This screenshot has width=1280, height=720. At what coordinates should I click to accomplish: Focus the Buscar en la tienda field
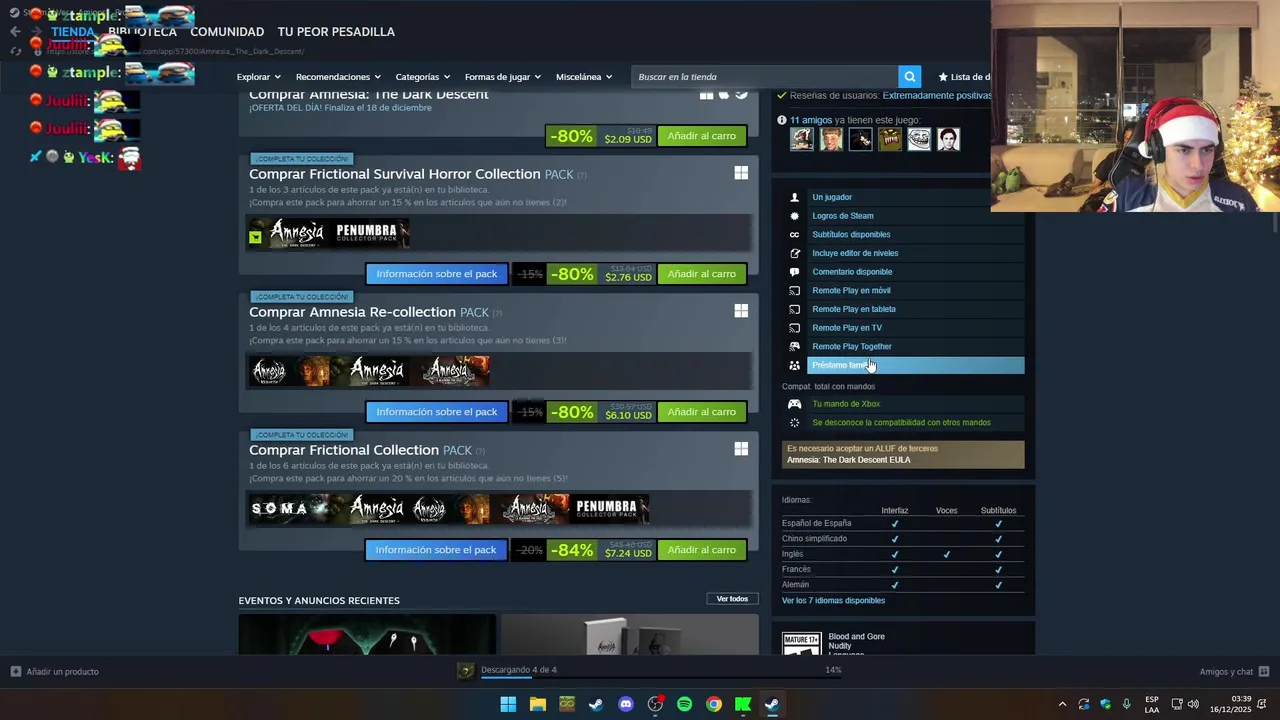click(x=765, y=77)
